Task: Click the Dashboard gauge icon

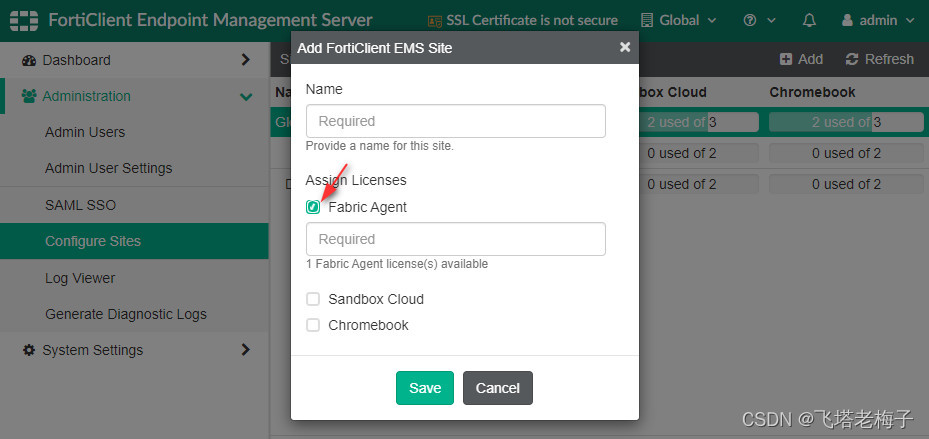Action: (29, 60)
